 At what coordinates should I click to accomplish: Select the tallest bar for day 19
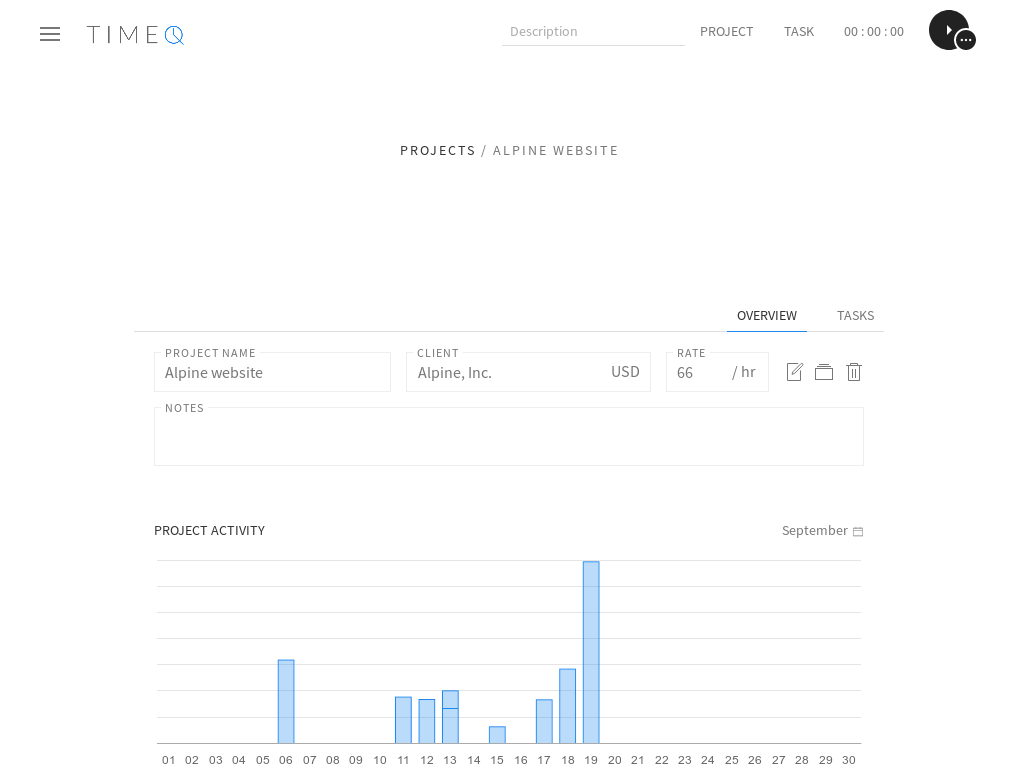click(x=591, y=652)
